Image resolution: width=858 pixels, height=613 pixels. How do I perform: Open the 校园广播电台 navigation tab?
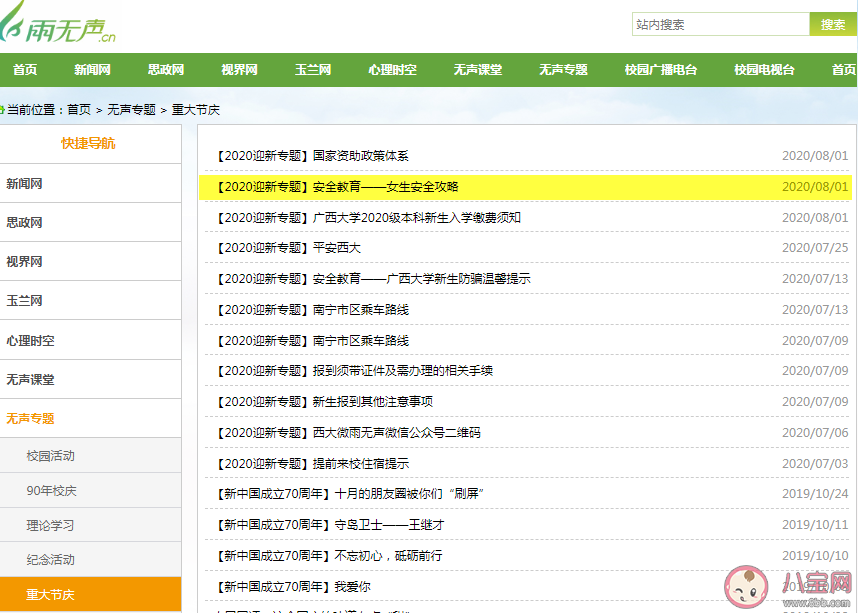[660, 70]
